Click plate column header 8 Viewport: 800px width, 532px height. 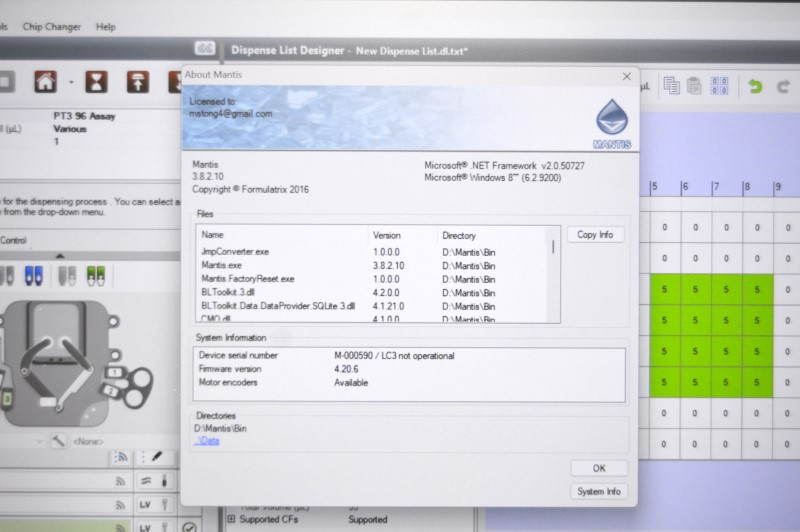point(747,187)
